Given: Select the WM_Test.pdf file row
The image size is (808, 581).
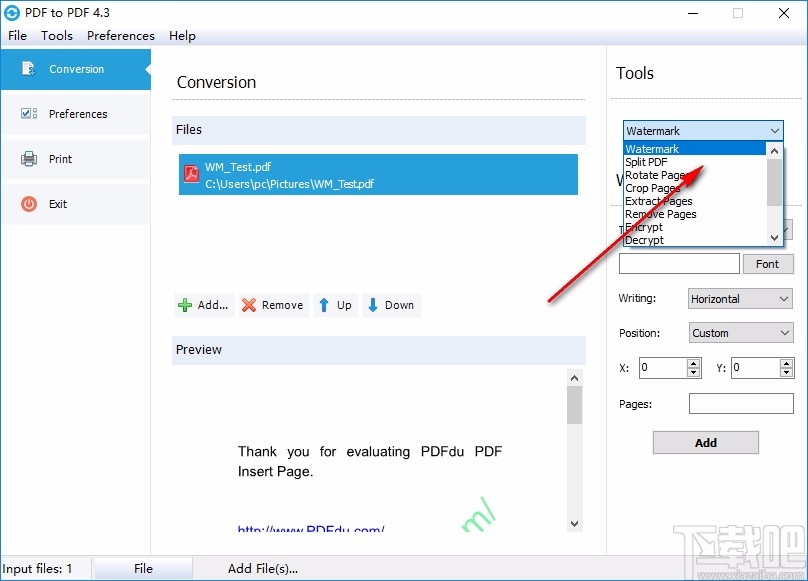Looking at the screenshot, I should click(x=378, y=175).
